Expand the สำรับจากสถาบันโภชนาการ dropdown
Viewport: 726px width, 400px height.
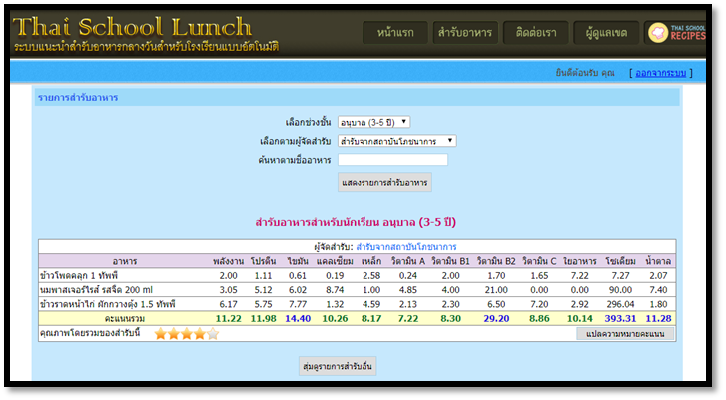click(397, 141)
